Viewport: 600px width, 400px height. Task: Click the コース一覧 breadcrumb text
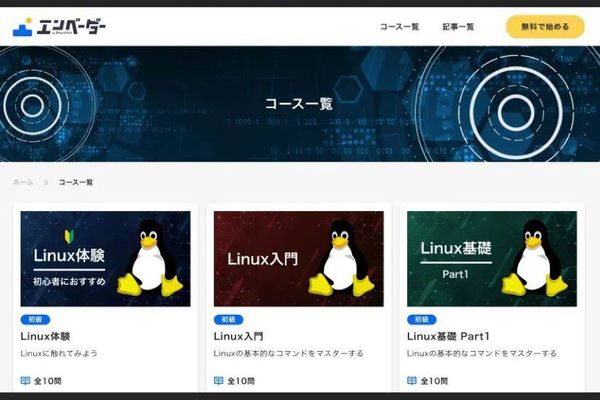tap(75, 182)
